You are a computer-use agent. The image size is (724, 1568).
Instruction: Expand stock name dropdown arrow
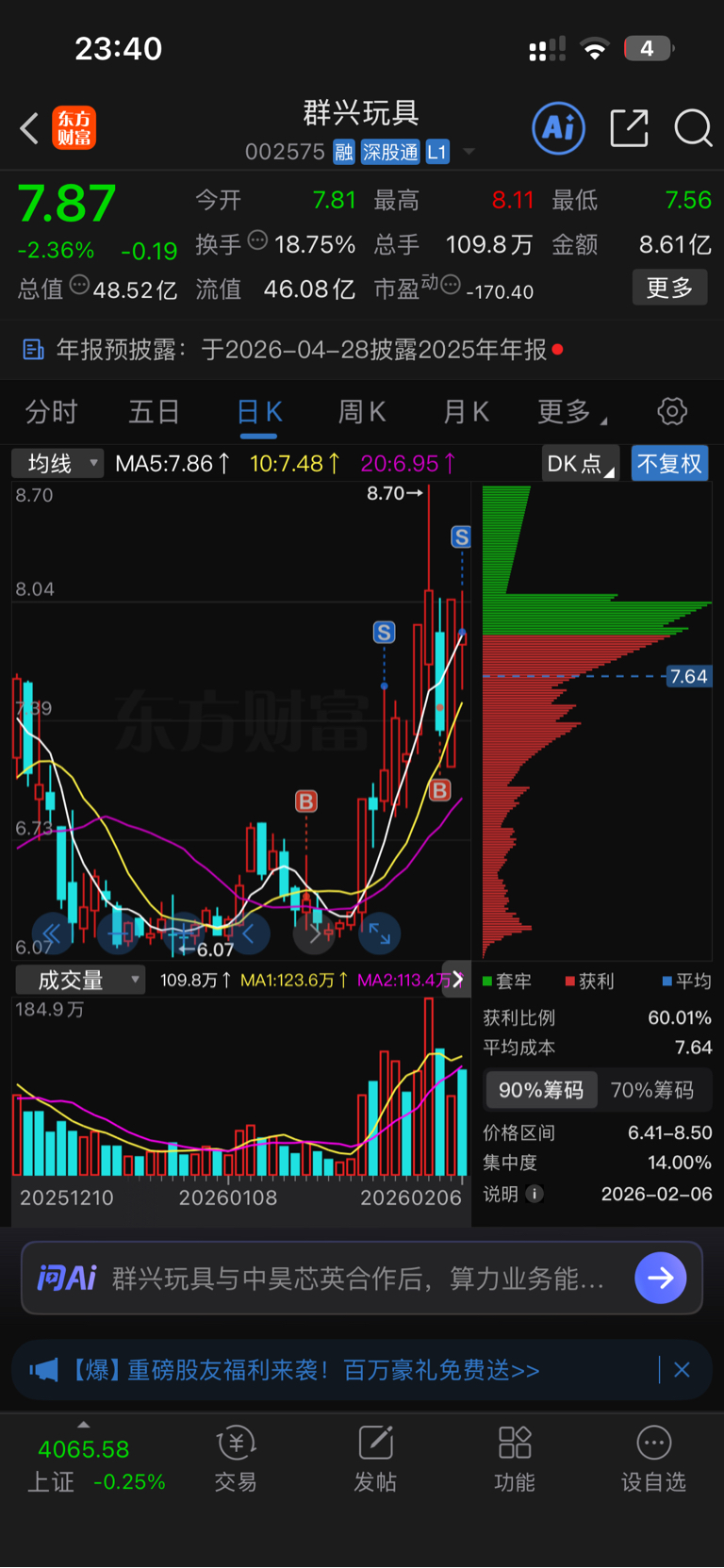click(469, 152)
